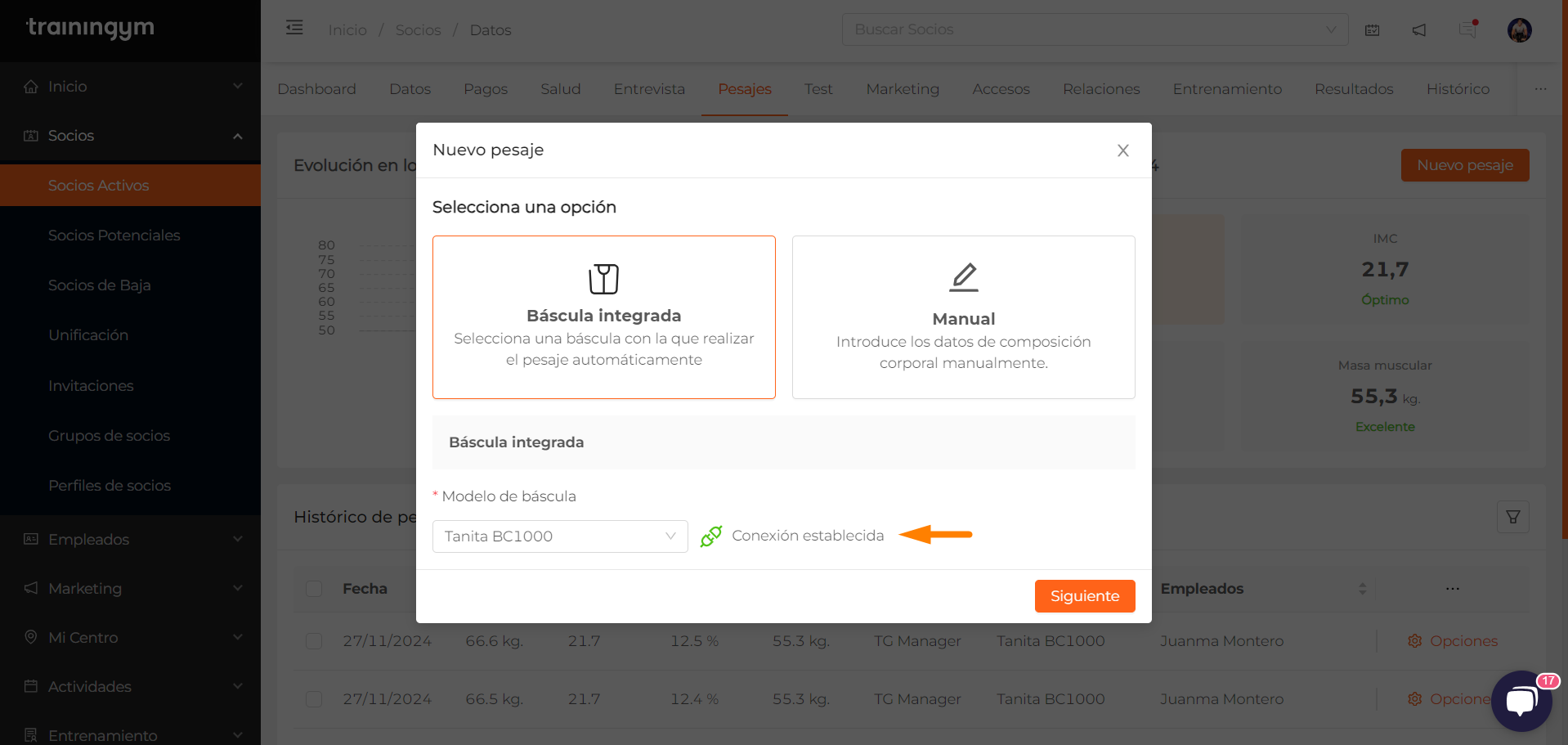Viewport: 1568px width, 745px height.
Task: Switch to the Dashboard tab
Action: pos(316,89)
